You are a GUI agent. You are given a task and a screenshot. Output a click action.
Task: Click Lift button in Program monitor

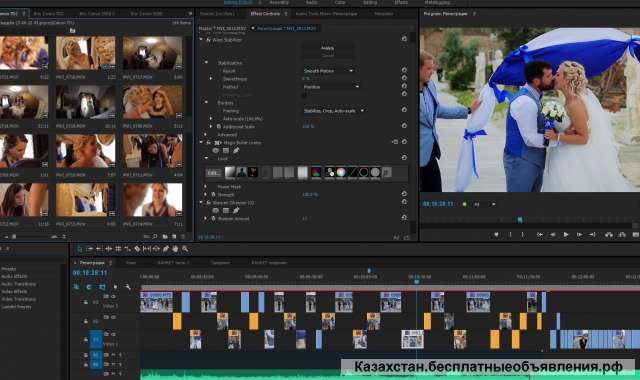coord(609,235)
